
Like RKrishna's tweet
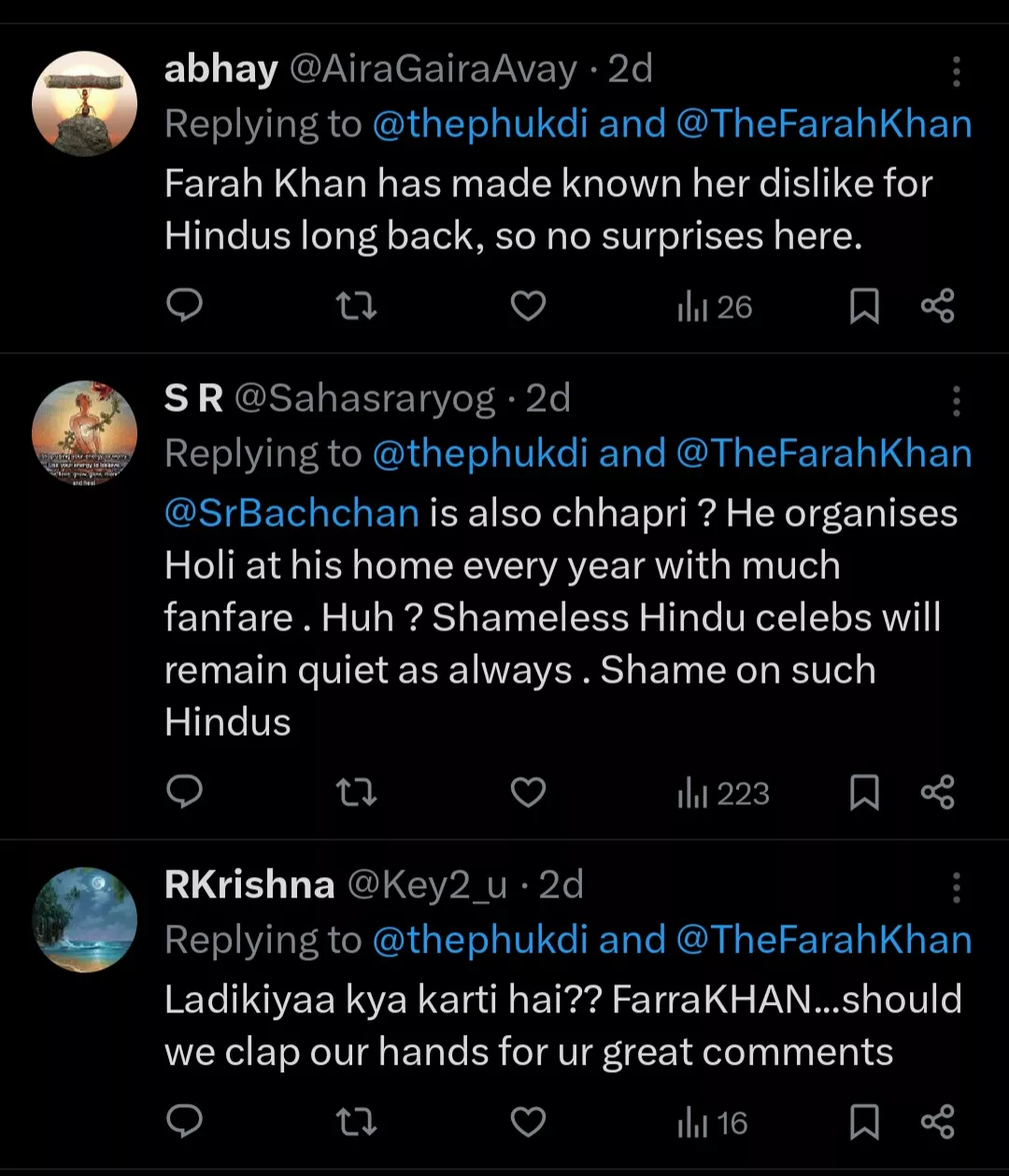528,1122
